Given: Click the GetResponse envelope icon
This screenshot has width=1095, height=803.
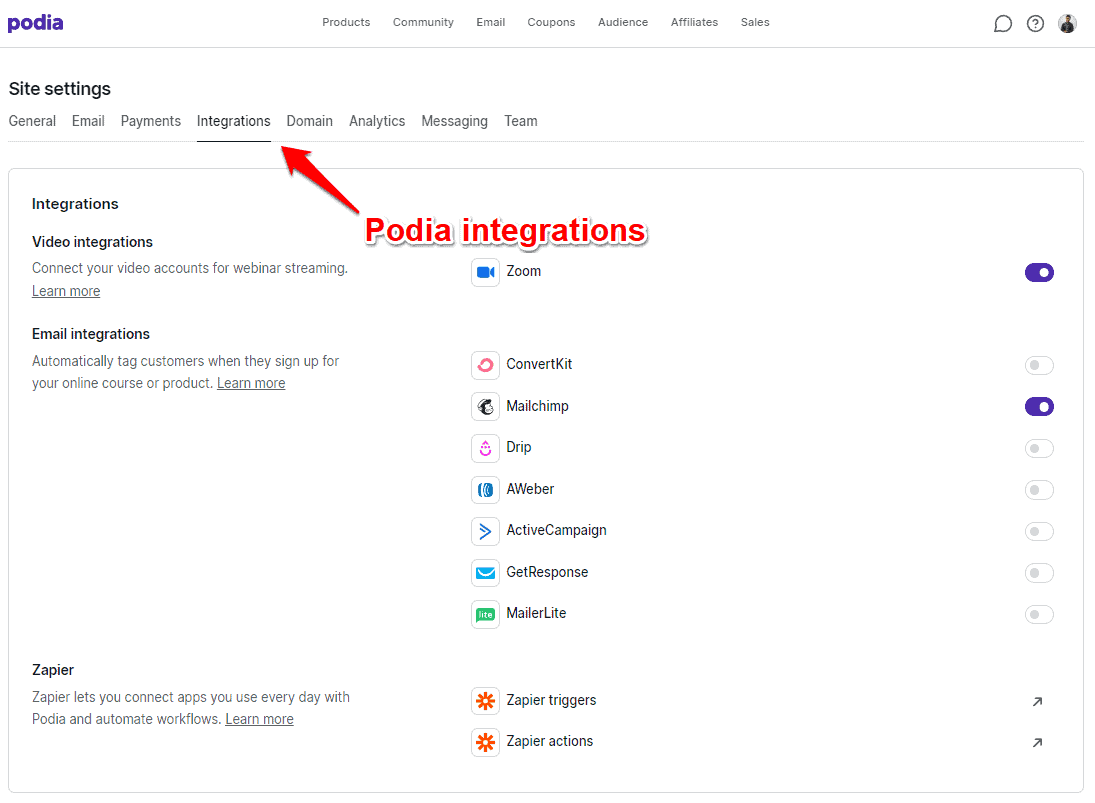Looking at the screenshot, I should 485,572.
